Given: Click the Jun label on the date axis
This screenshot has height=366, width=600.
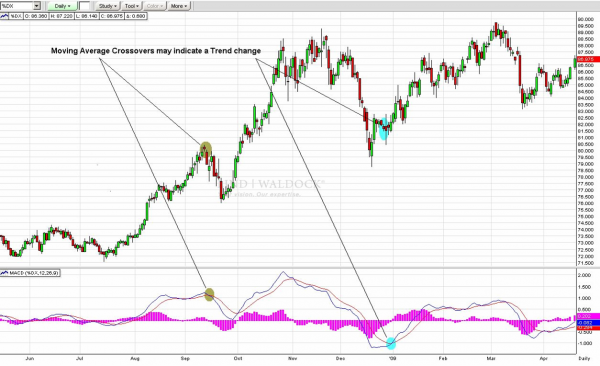Looking at the screenshot, I should pos(29,359).
